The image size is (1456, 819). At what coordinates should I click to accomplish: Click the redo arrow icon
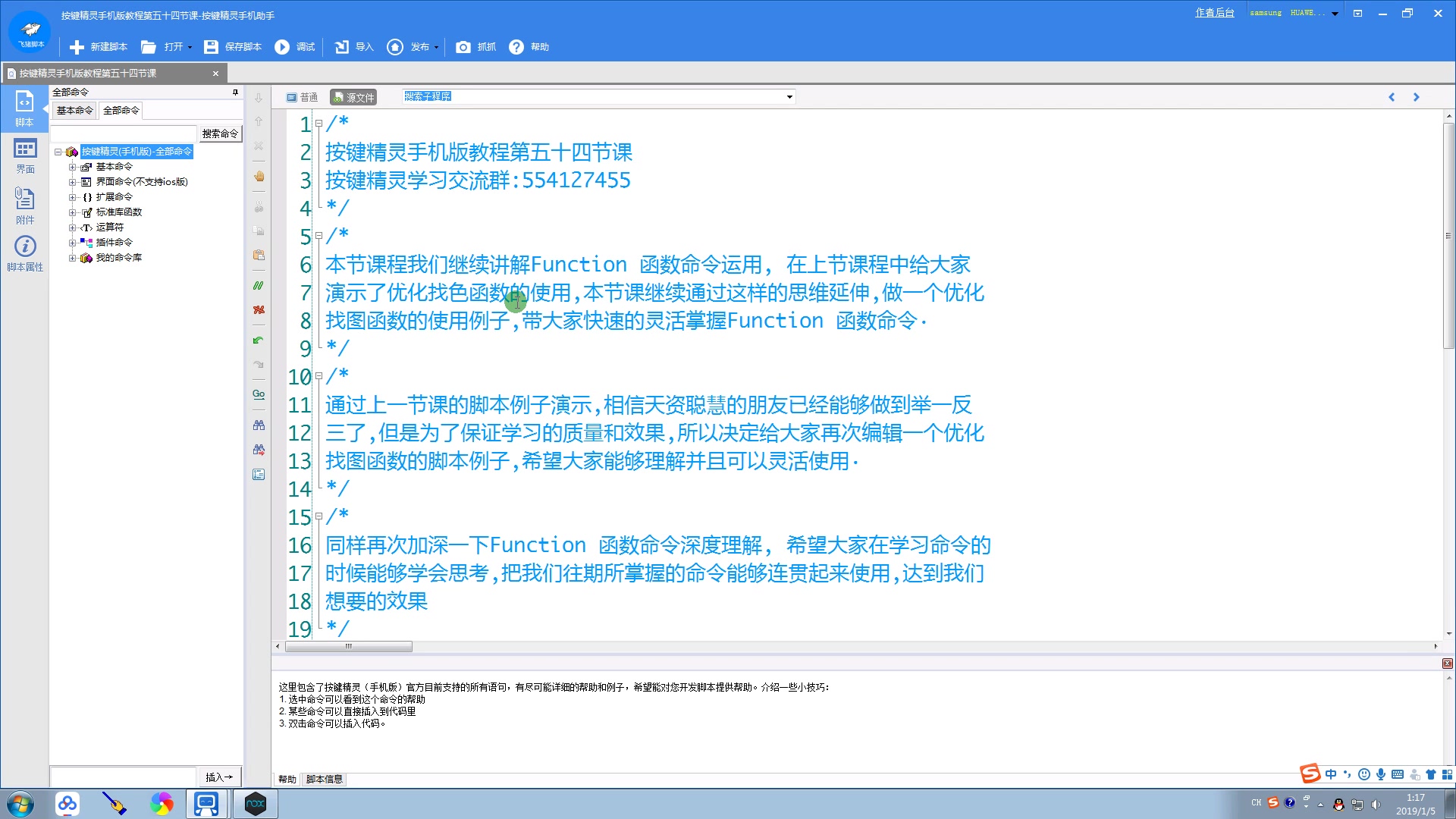coord(259,364)
